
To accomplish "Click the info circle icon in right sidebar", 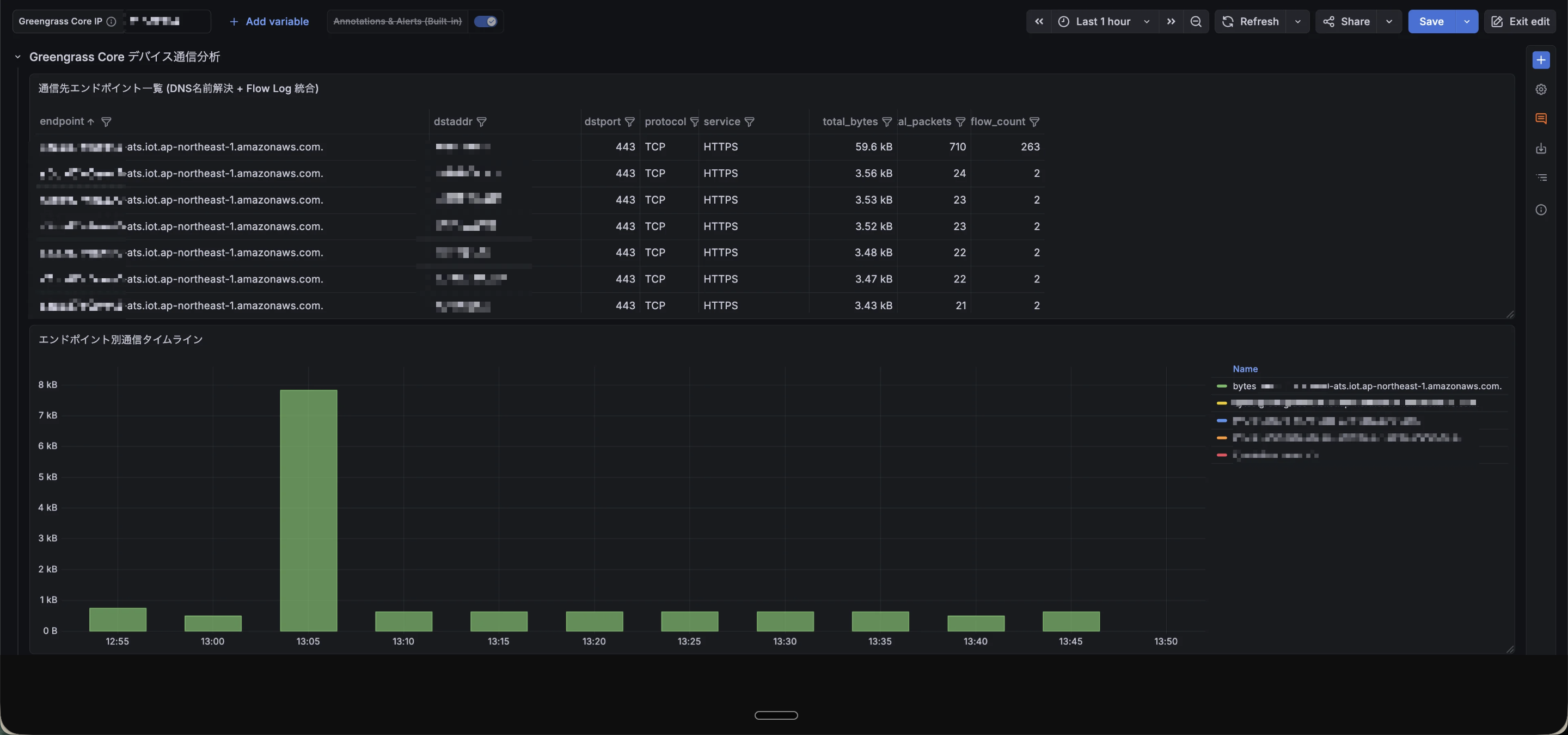I will (1541, 210).
